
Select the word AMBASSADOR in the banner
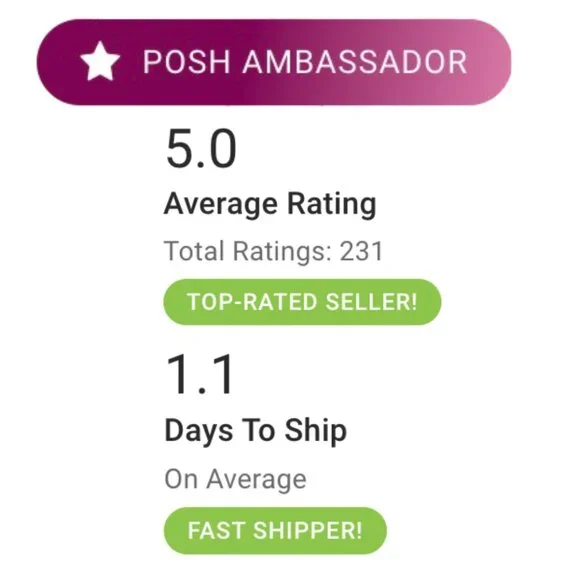point(355,62)
